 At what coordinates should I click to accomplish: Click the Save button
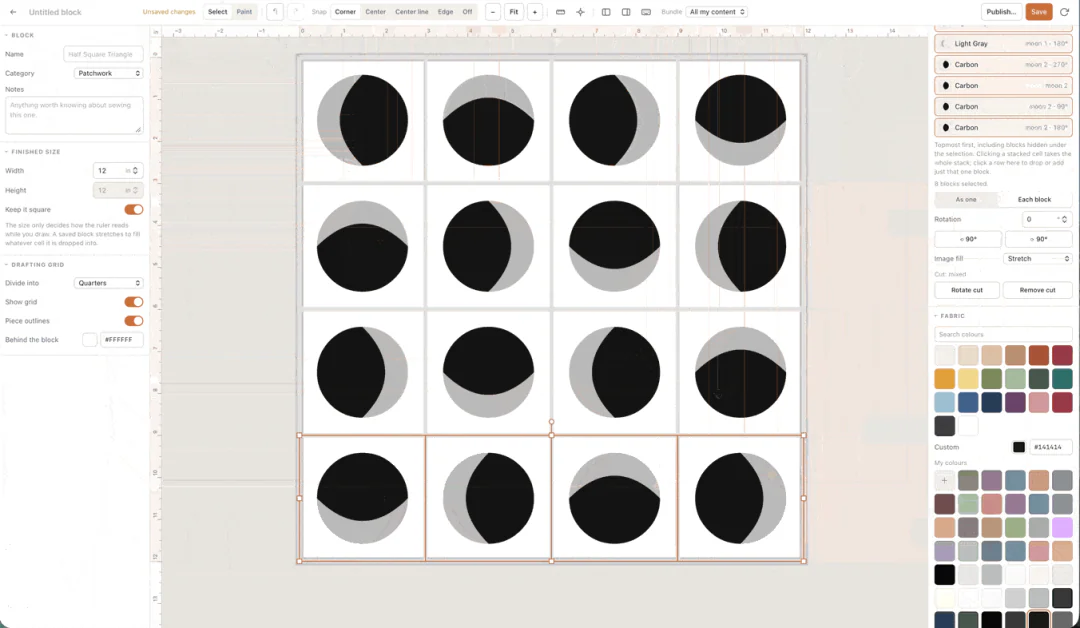(x=1039, y=12)
